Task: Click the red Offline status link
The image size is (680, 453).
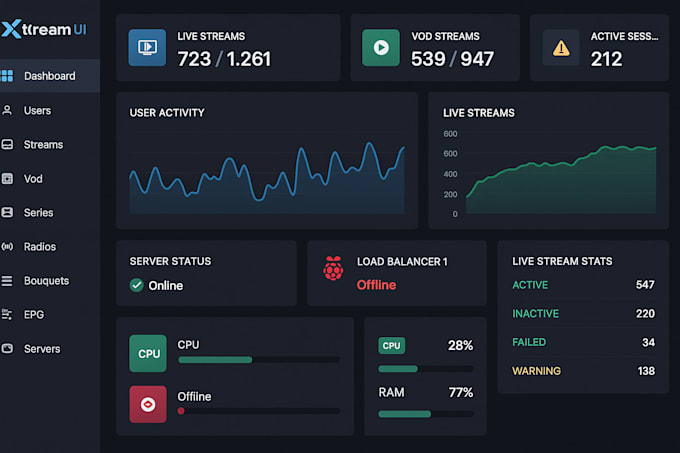Action: 376,285
